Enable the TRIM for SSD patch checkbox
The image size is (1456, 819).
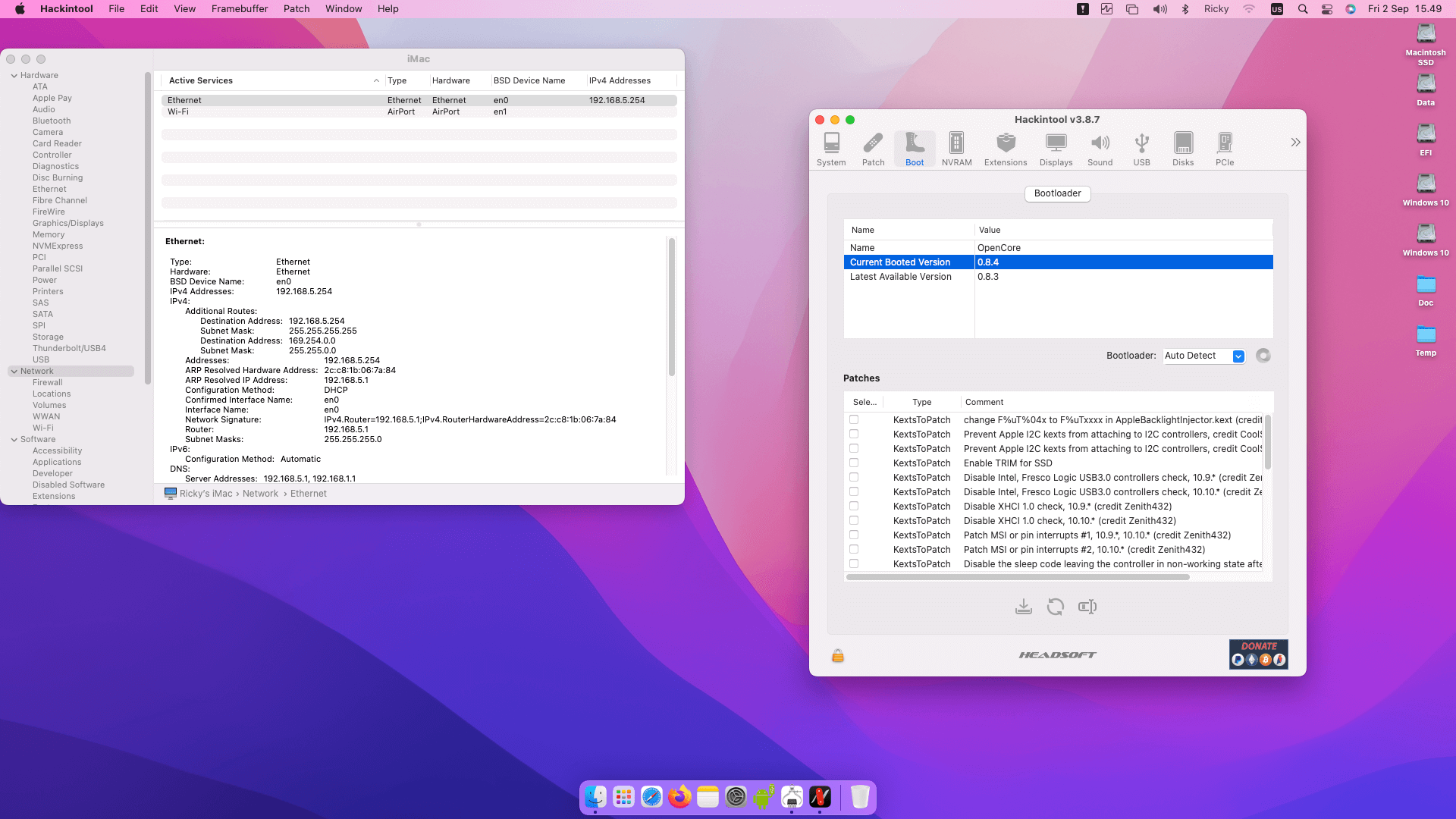pyautogui.click(x=855, y=463)
